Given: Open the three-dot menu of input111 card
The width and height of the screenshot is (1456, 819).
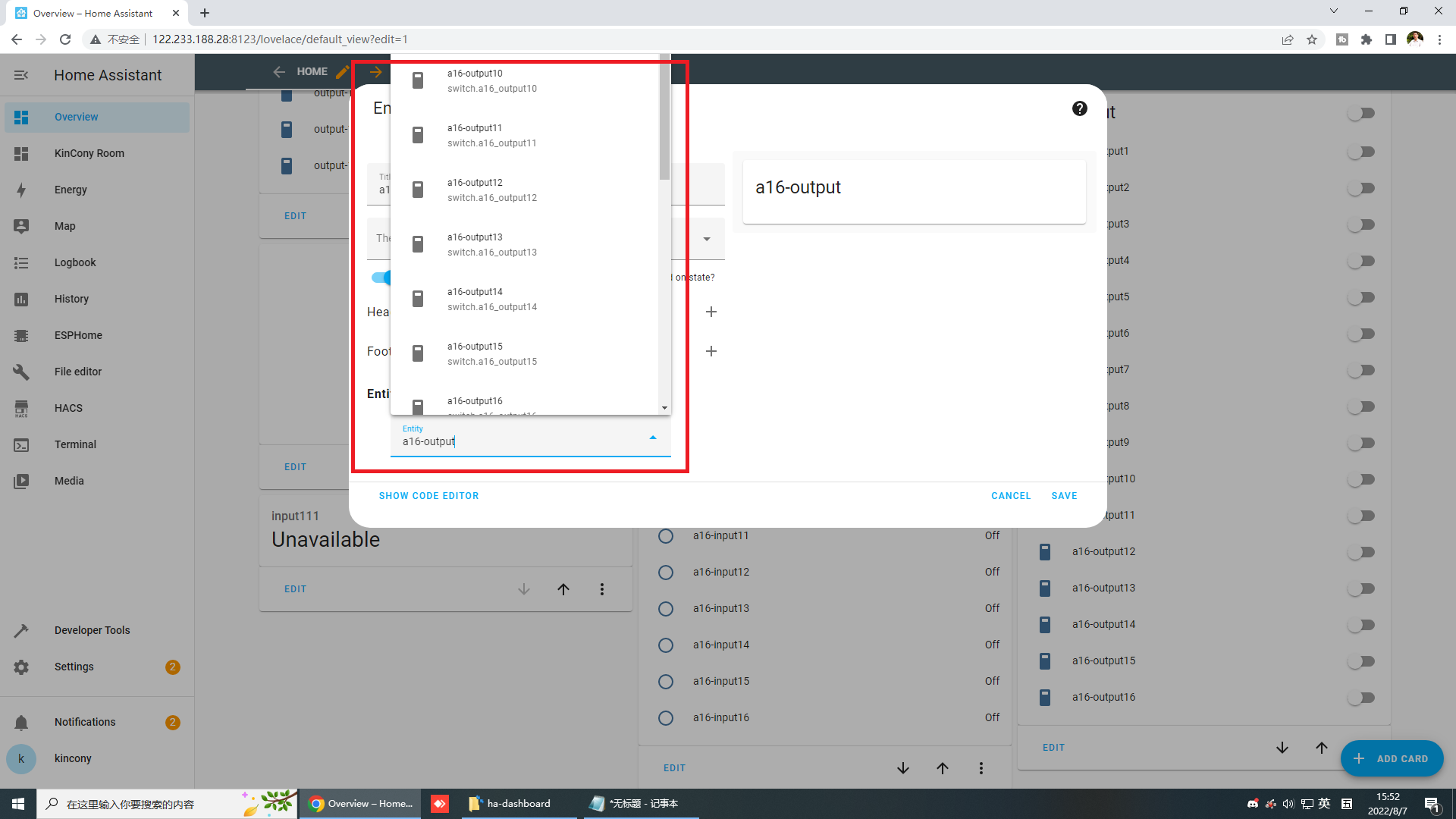Looking at the screenshot, I should tap(602, 589).
